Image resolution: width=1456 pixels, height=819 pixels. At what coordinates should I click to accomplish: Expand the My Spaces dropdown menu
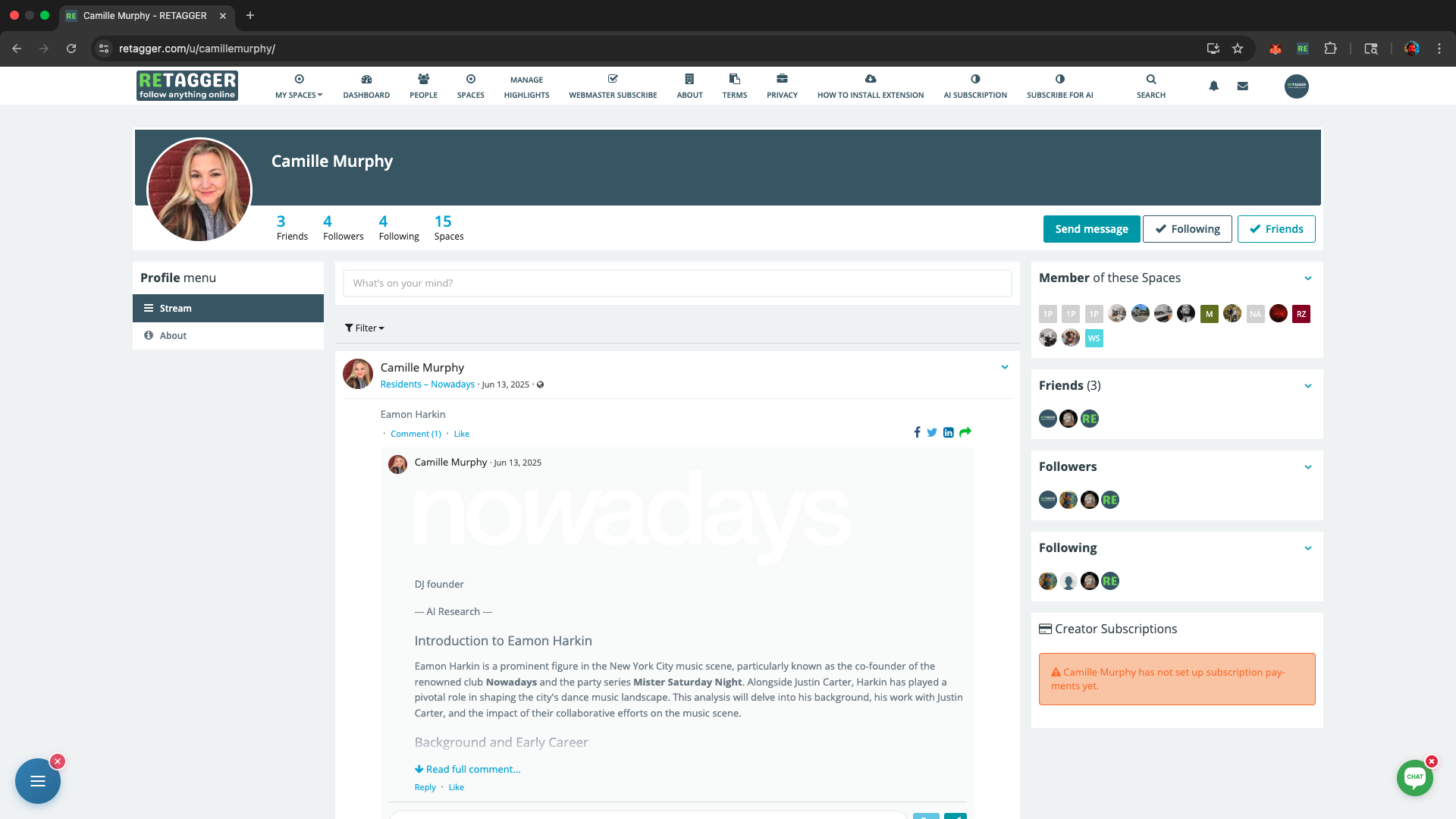(299, 86)
